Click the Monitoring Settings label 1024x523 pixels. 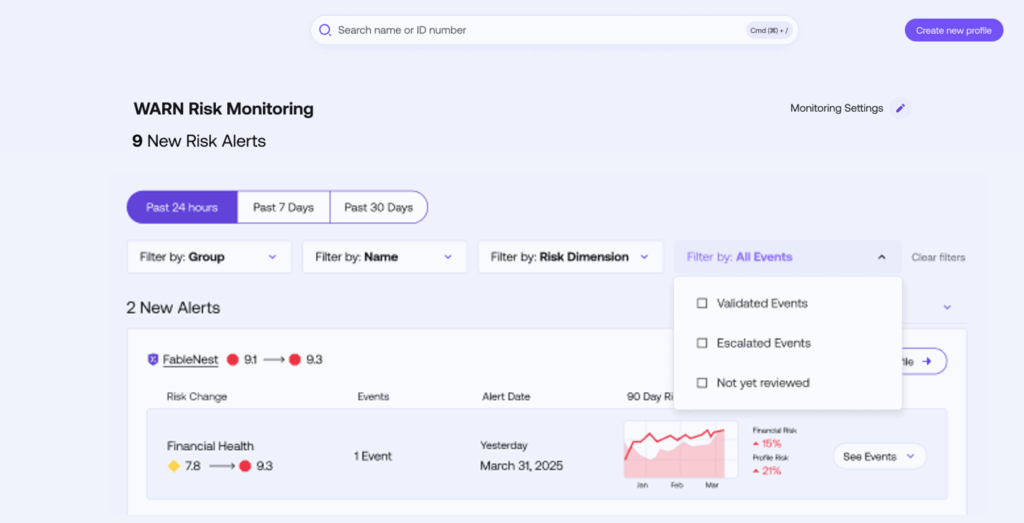[x=837, y=108]
